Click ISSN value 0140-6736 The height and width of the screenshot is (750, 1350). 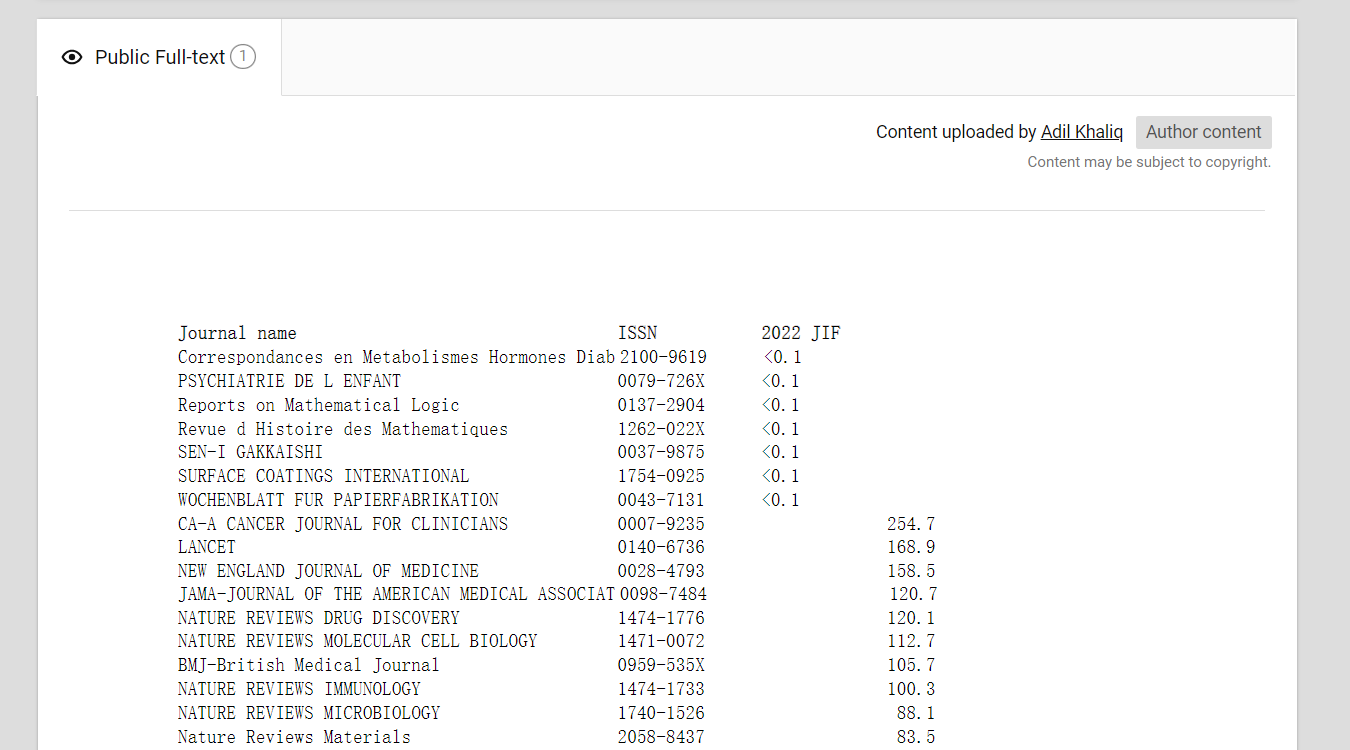(x=661, y=547)
